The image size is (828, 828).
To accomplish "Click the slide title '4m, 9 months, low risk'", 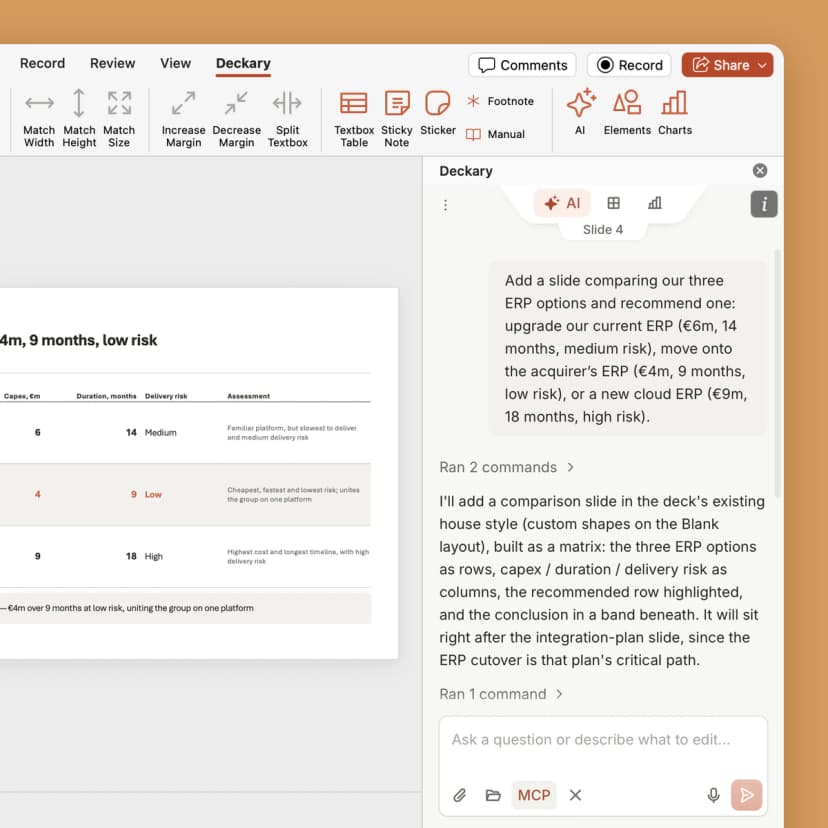I will pyautogui.click(x=78, y=340).
